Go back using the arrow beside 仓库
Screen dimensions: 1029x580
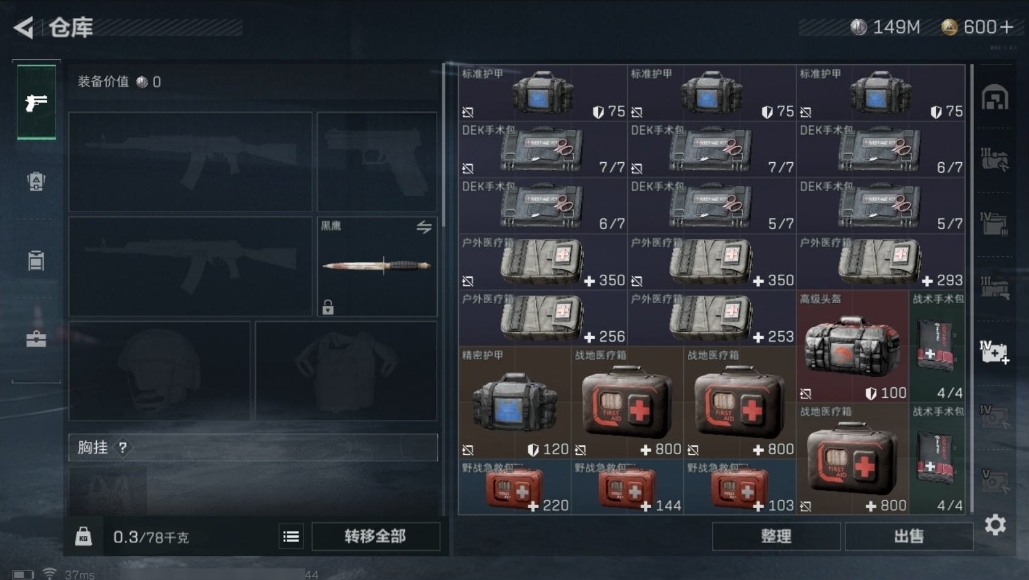point(23,28)
